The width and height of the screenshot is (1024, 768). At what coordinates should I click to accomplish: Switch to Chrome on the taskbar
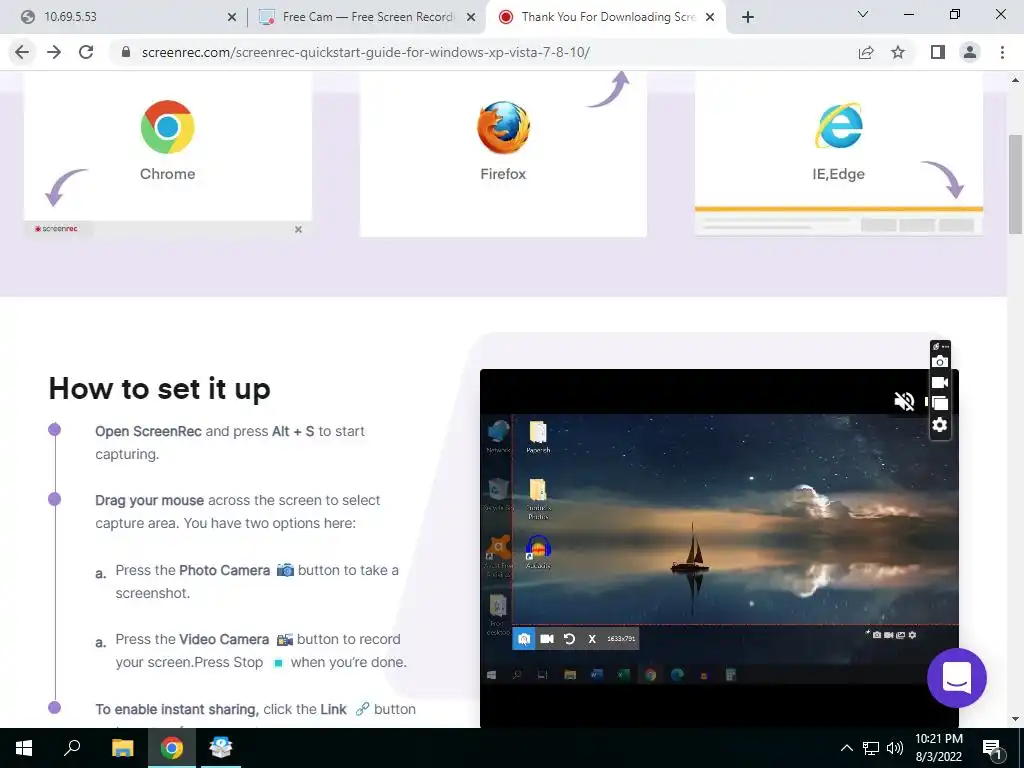click(x=172, y=748)
